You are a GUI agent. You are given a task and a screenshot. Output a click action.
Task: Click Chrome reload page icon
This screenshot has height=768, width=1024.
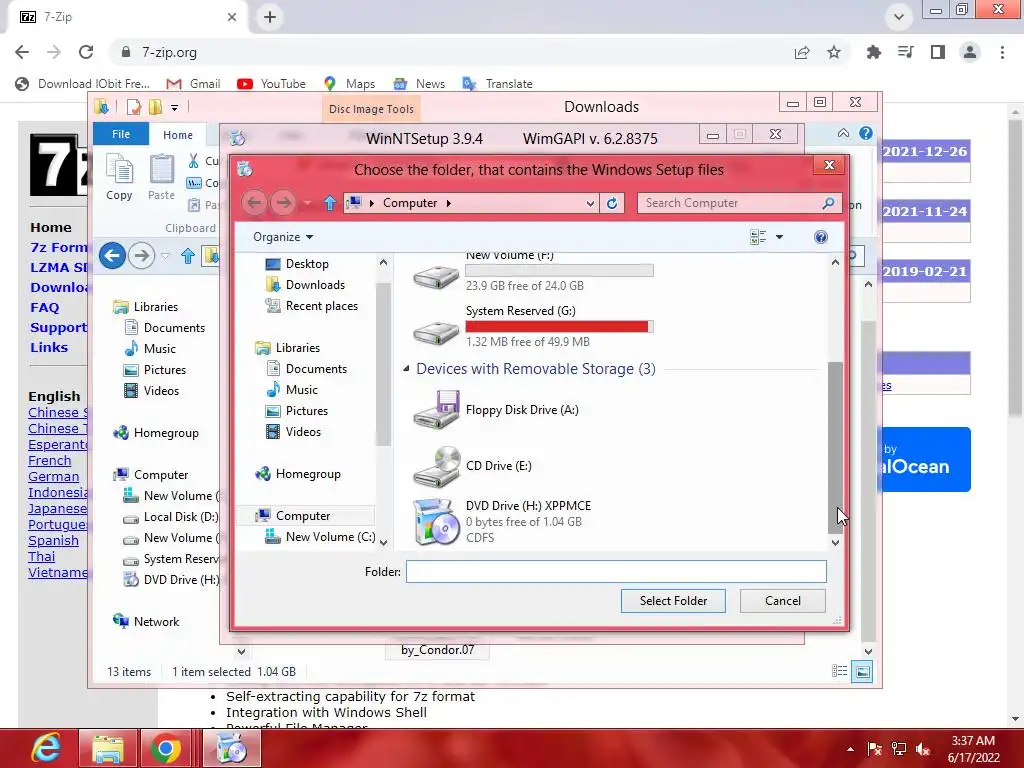(86, 52)
